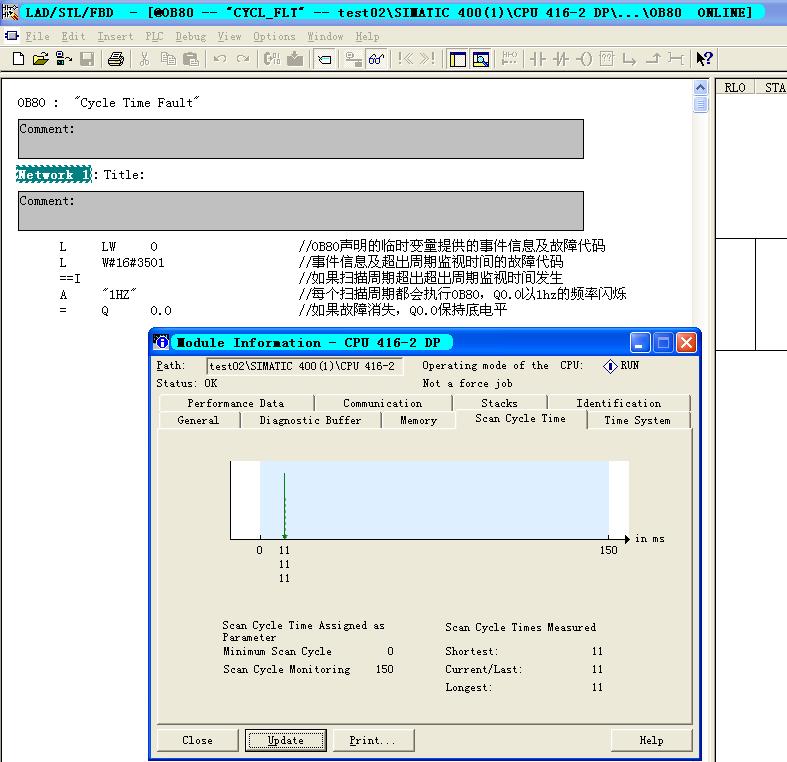Click the context Help arrow icon
Viewport: 787px width, 762px height.
704,59
